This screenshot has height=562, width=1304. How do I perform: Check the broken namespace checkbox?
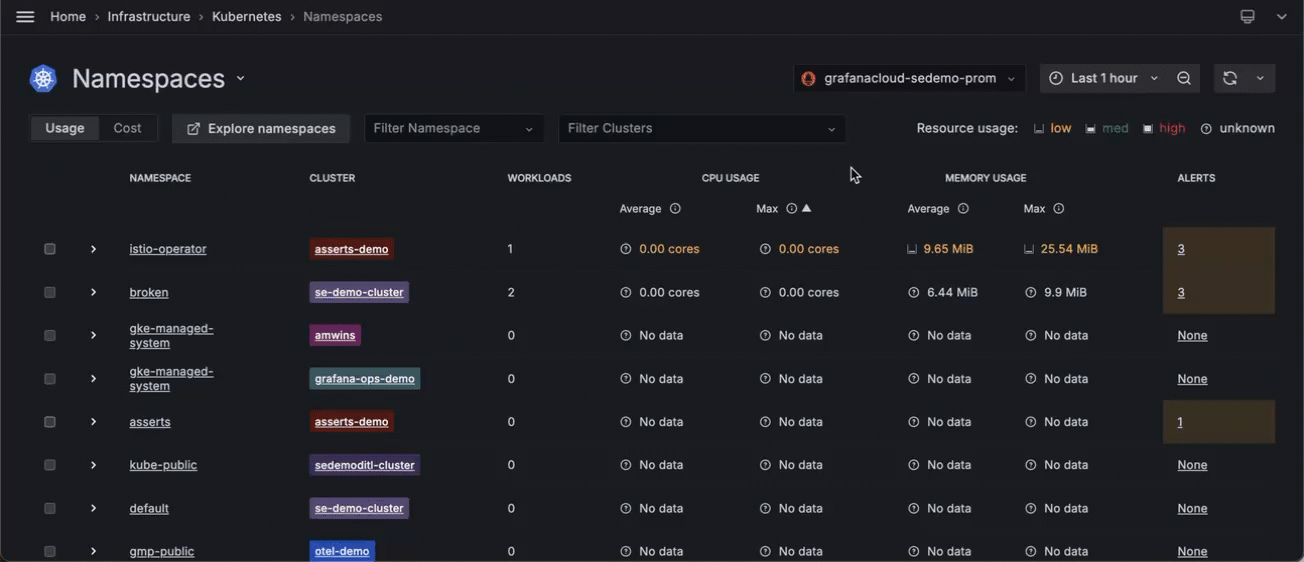pyautogui.click(x=50, y=293)
